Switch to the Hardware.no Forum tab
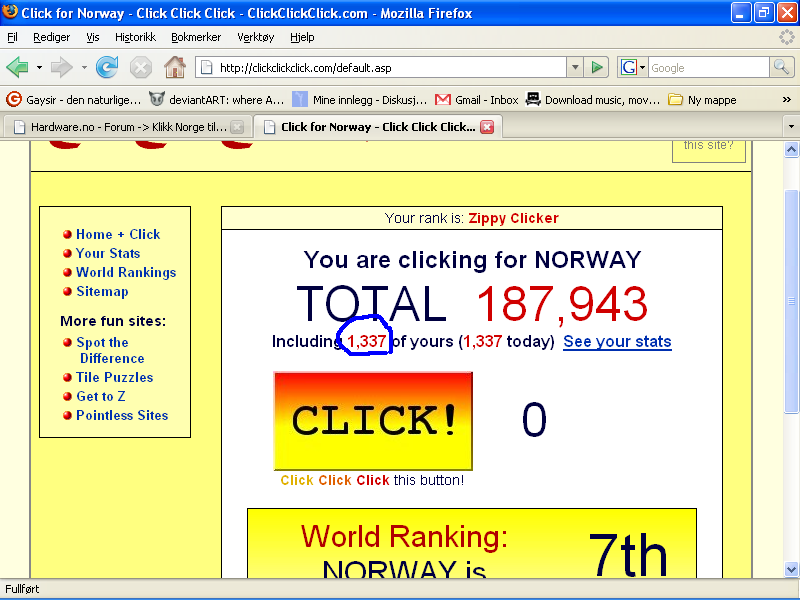The width and height of the screenshot is (800, 600). click(x=128, y=127)
